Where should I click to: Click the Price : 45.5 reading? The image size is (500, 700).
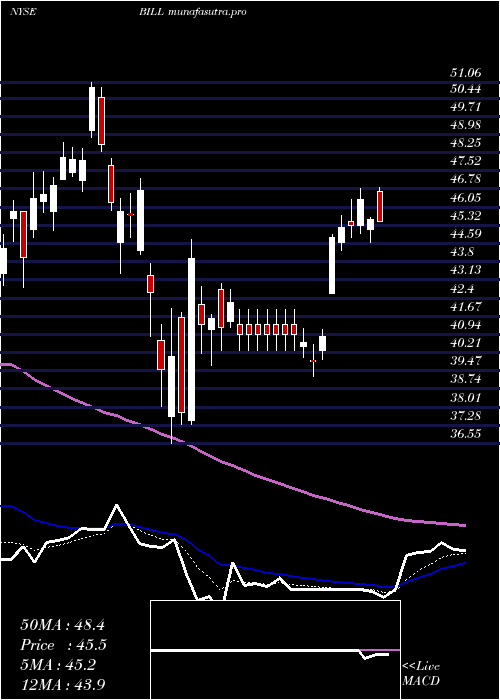(64, 645)
